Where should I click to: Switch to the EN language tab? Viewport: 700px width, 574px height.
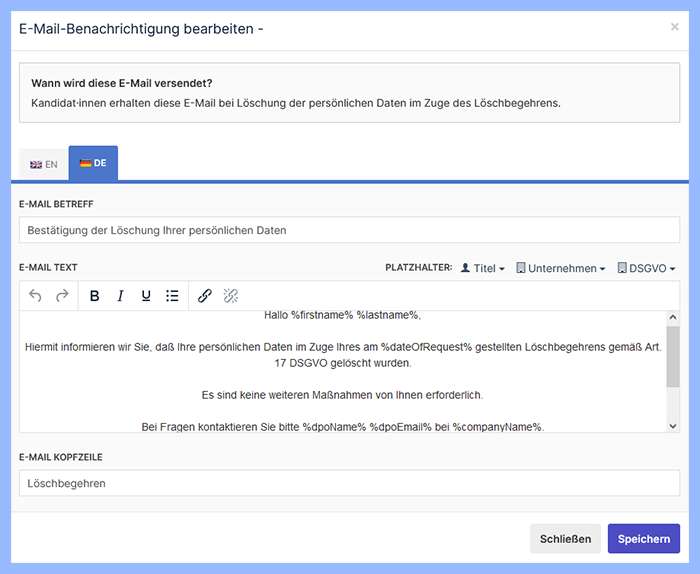(44, 164)
